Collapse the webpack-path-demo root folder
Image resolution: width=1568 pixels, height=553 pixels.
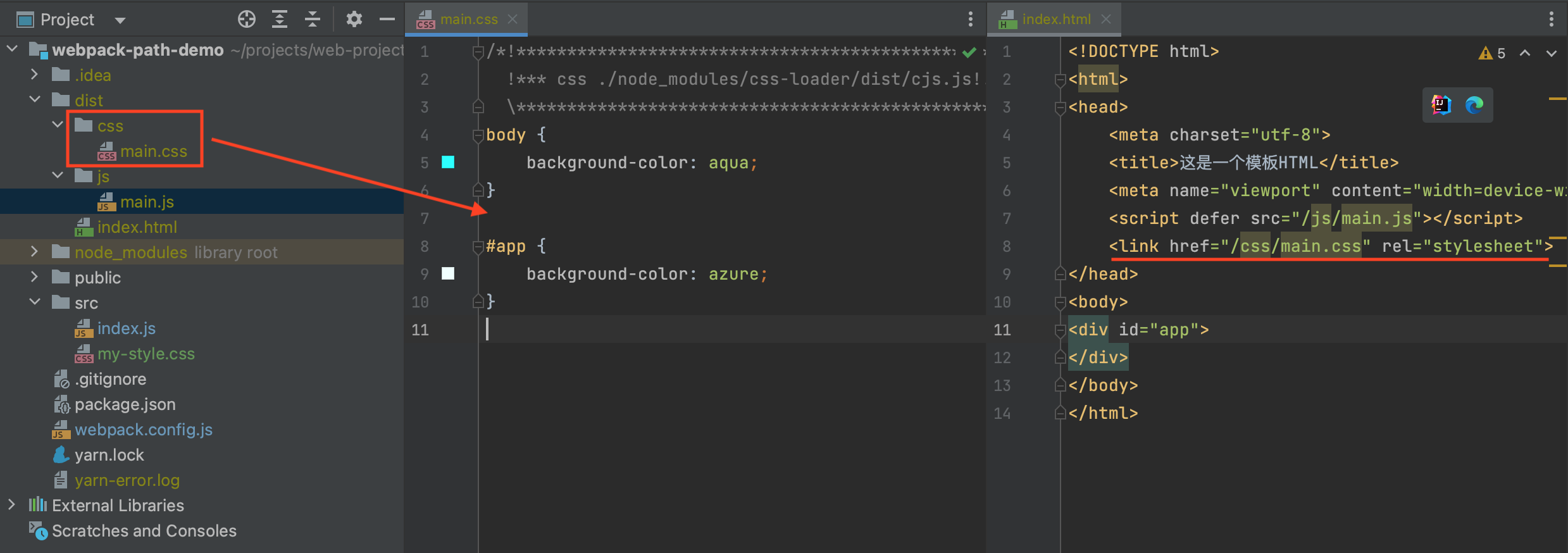[12, 49]
